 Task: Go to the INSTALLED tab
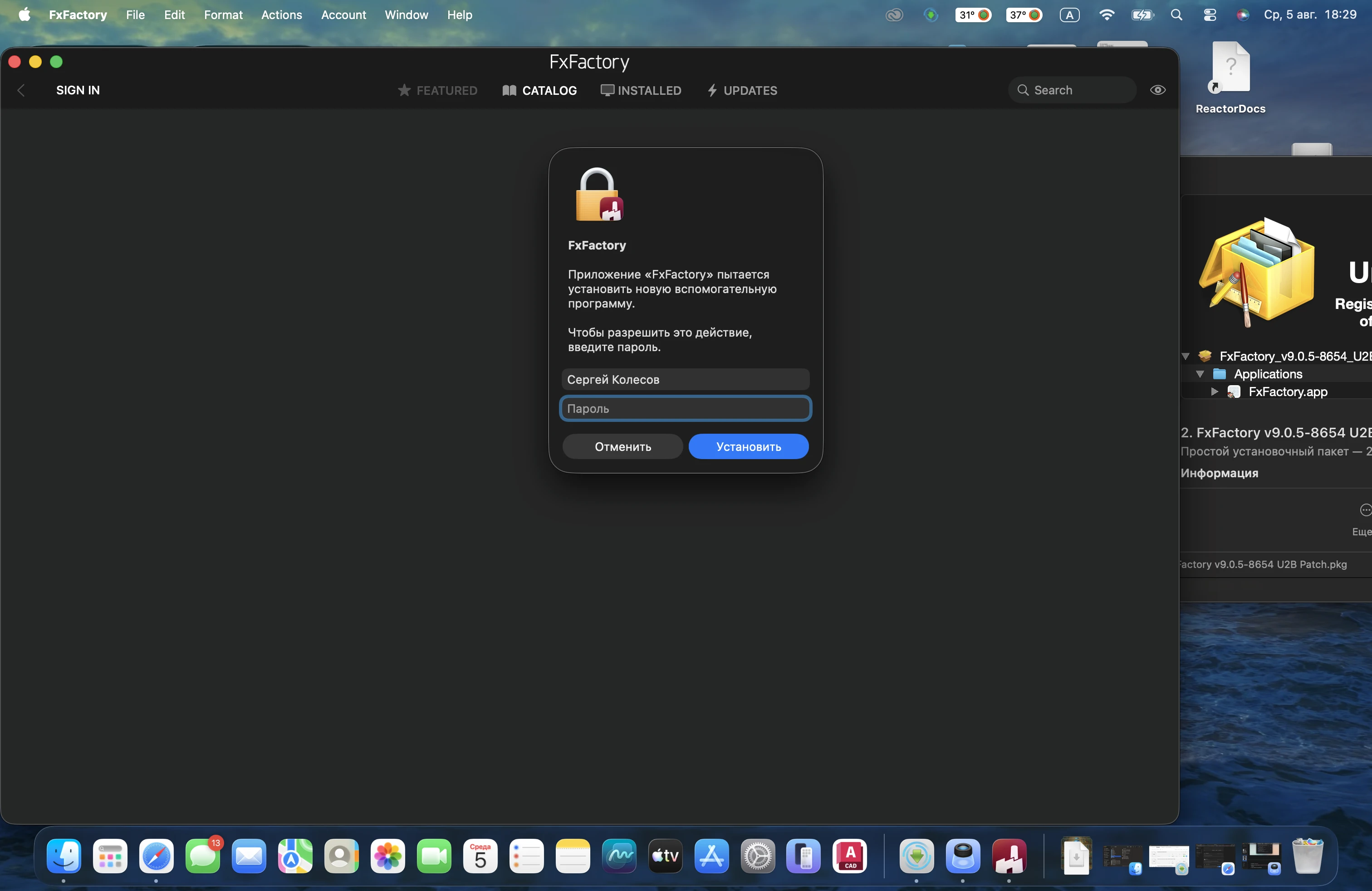(641, 90)
